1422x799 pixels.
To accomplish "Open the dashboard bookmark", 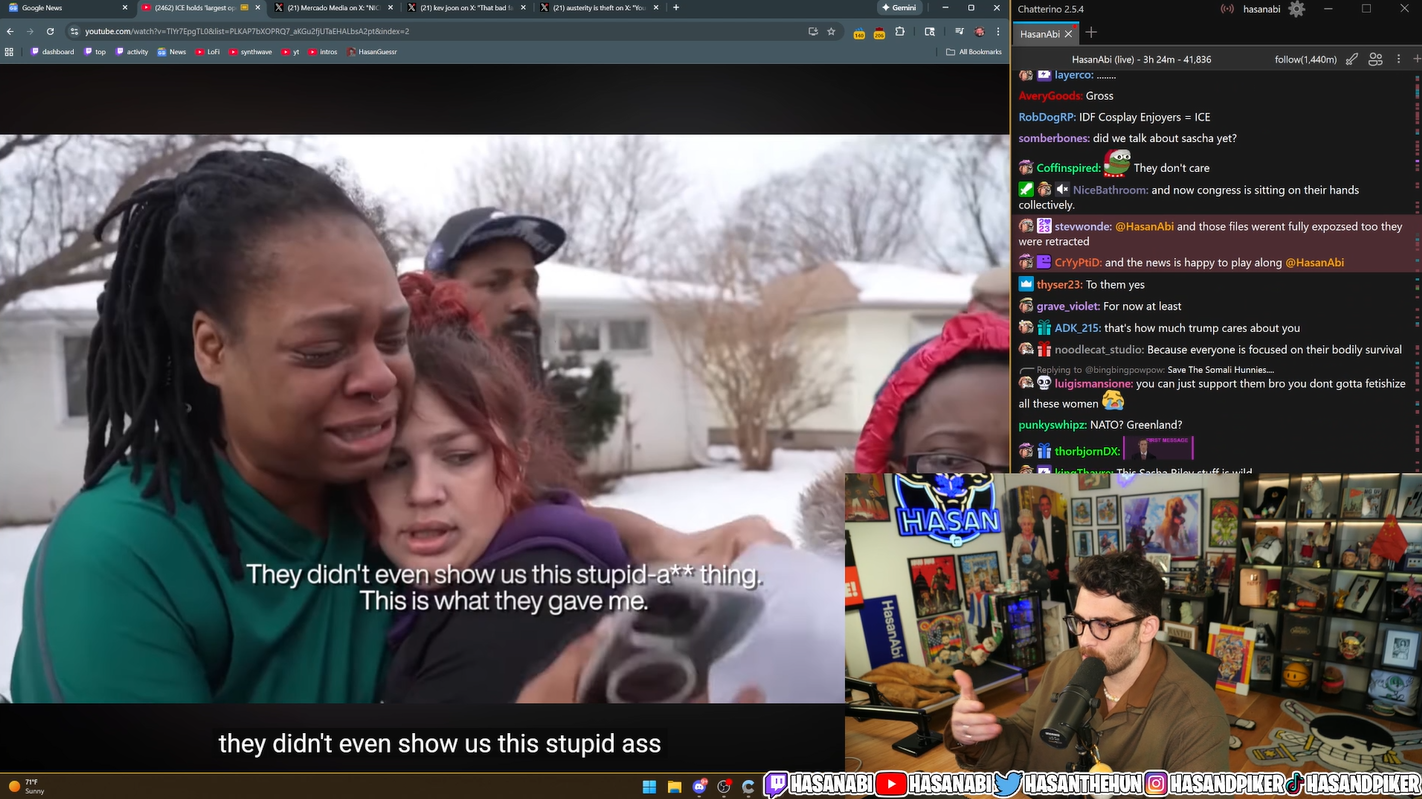I will pyautogui.click(x=52, y=52).
